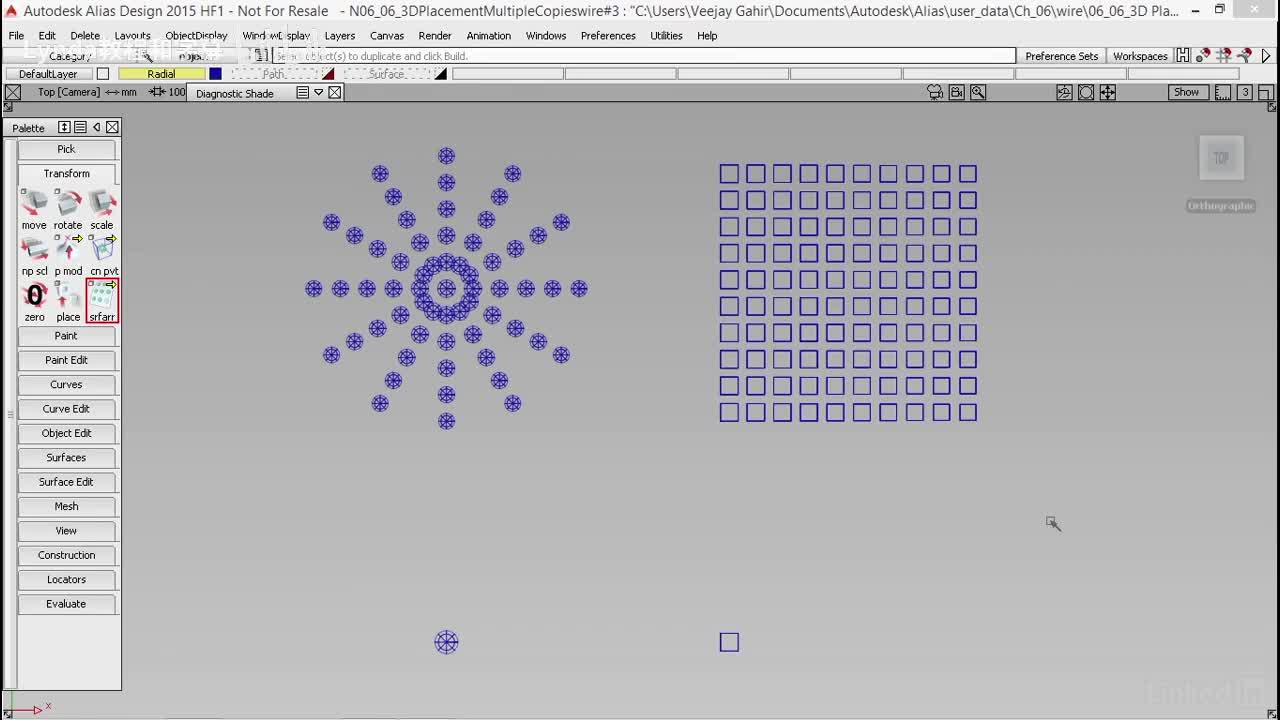This screenshot has width=1280, height=720.
Task: Select the yellow Radial layer
Action: click(x=161, y=74)
